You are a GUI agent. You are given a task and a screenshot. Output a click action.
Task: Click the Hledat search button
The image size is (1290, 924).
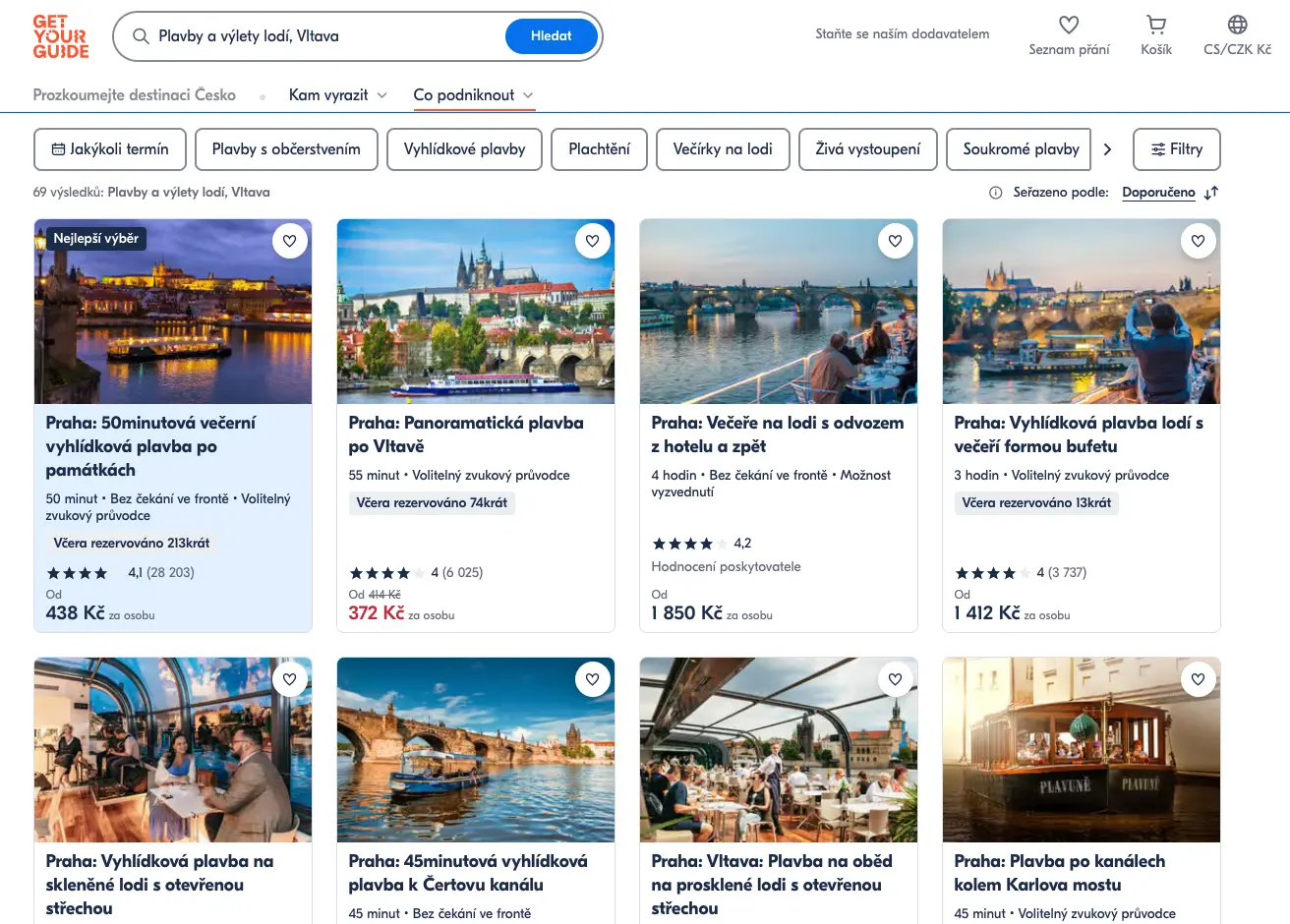[x=551, y=35]
